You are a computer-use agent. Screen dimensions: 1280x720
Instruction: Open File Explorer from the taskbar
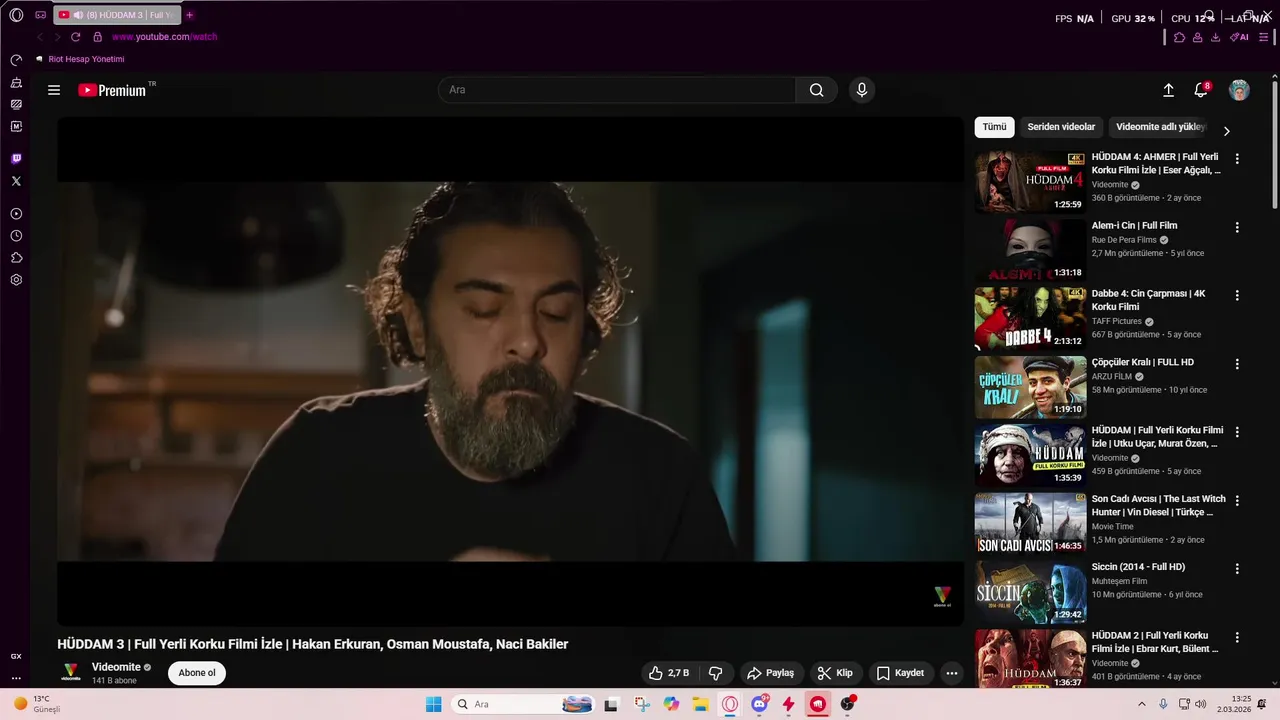point(701,704)
